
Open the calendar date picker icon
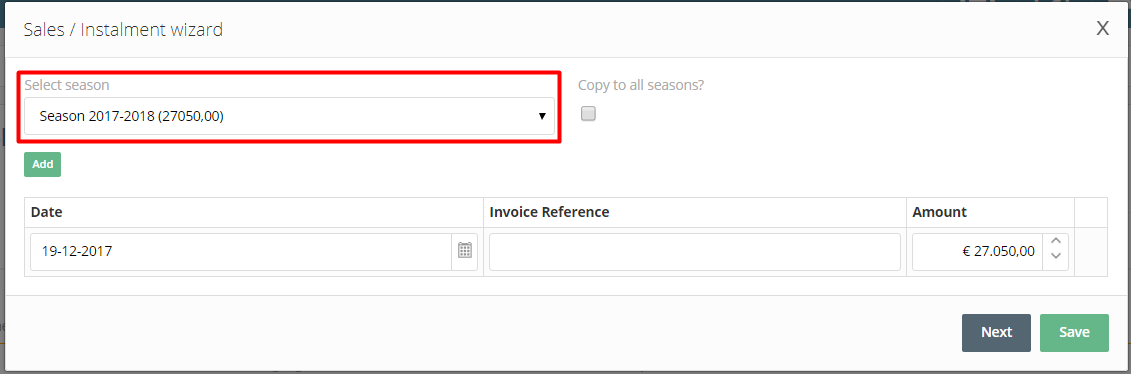pos(465,251)
